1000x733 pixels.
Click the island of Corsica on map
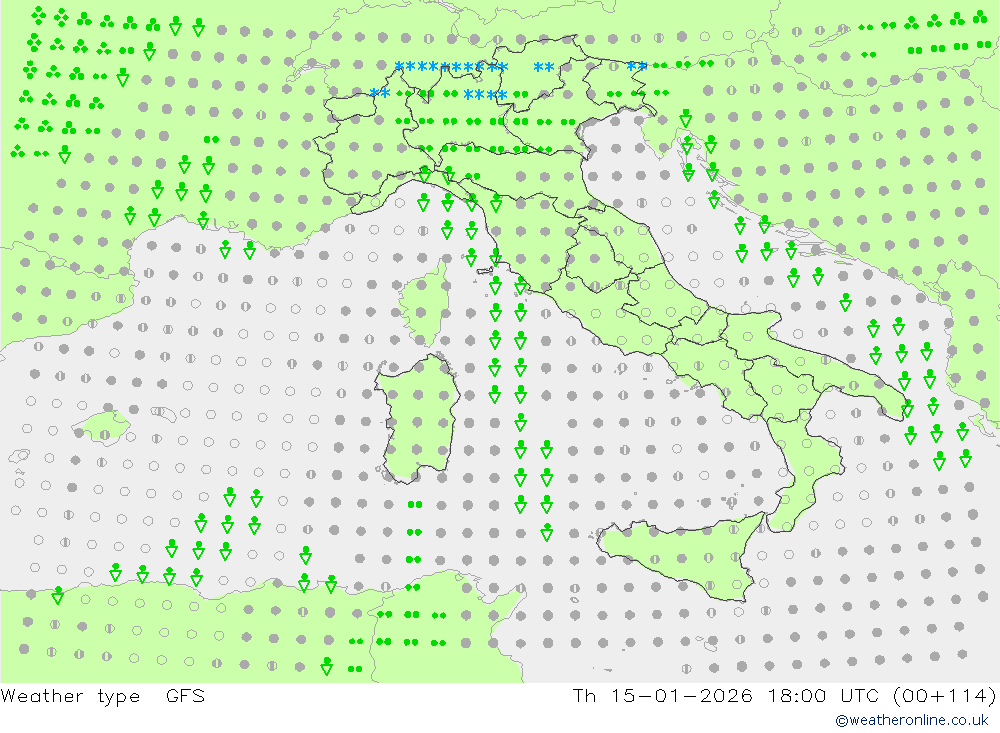[425, 304]
